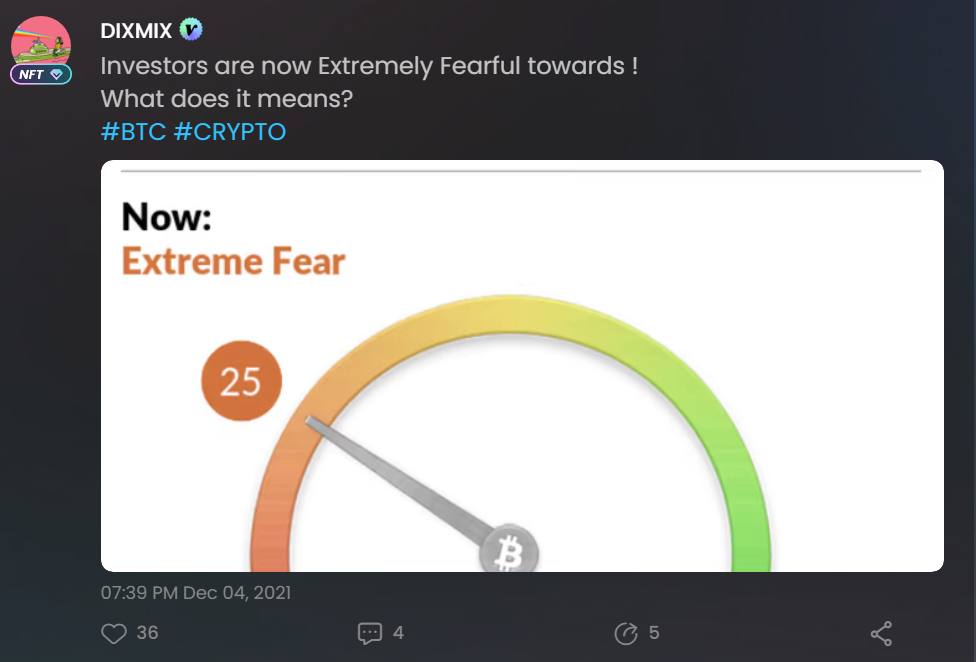The height and width of the screenshot is (662, 976).
Task: Repost using the circular arrow icon
Action: click(x=626, y=633)
